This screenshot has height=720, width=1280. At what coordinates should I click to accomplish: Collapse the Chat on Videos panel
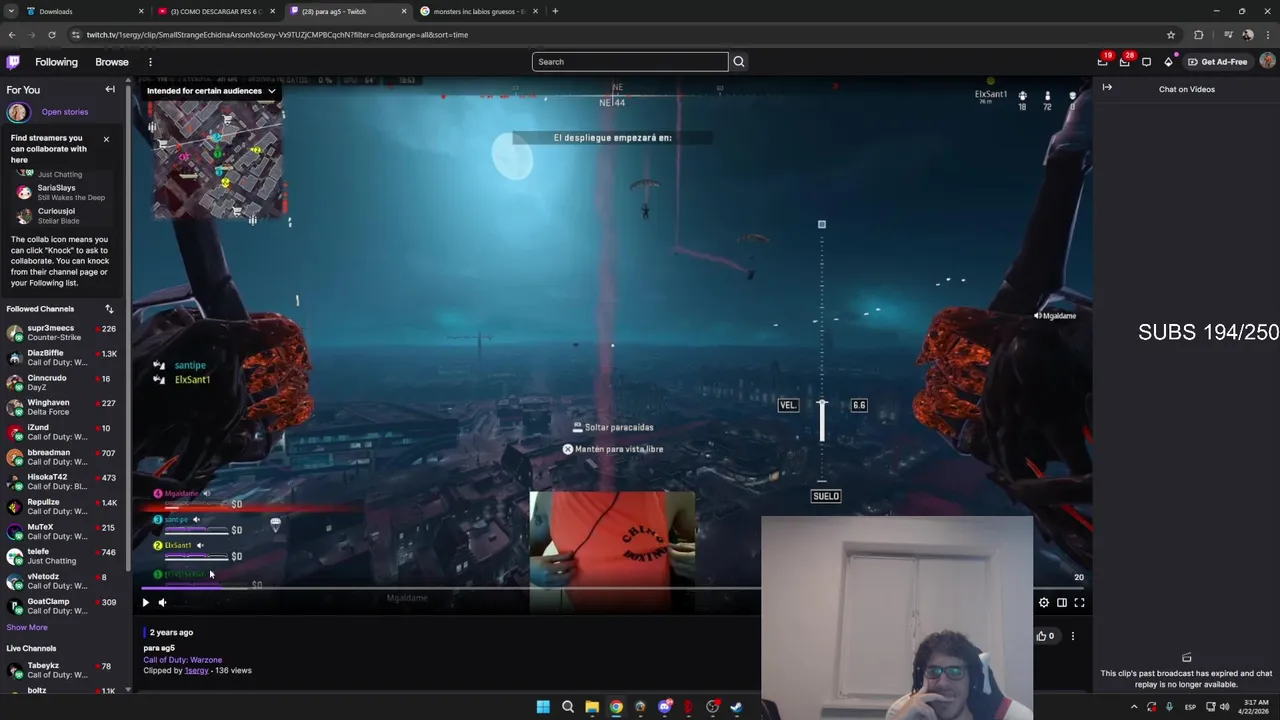(1107, 88)
